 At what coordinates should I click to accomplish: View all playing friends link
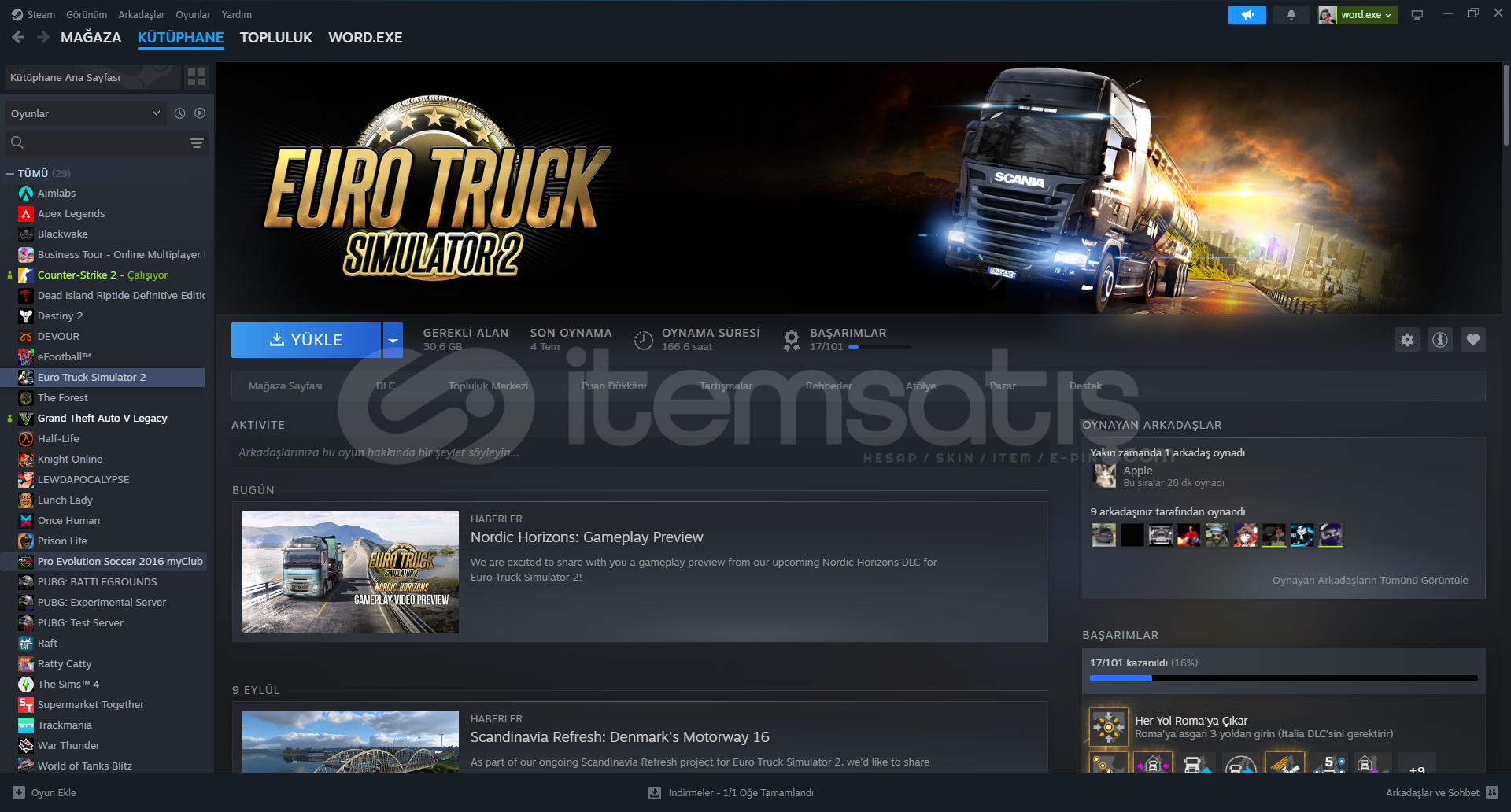1370,581
